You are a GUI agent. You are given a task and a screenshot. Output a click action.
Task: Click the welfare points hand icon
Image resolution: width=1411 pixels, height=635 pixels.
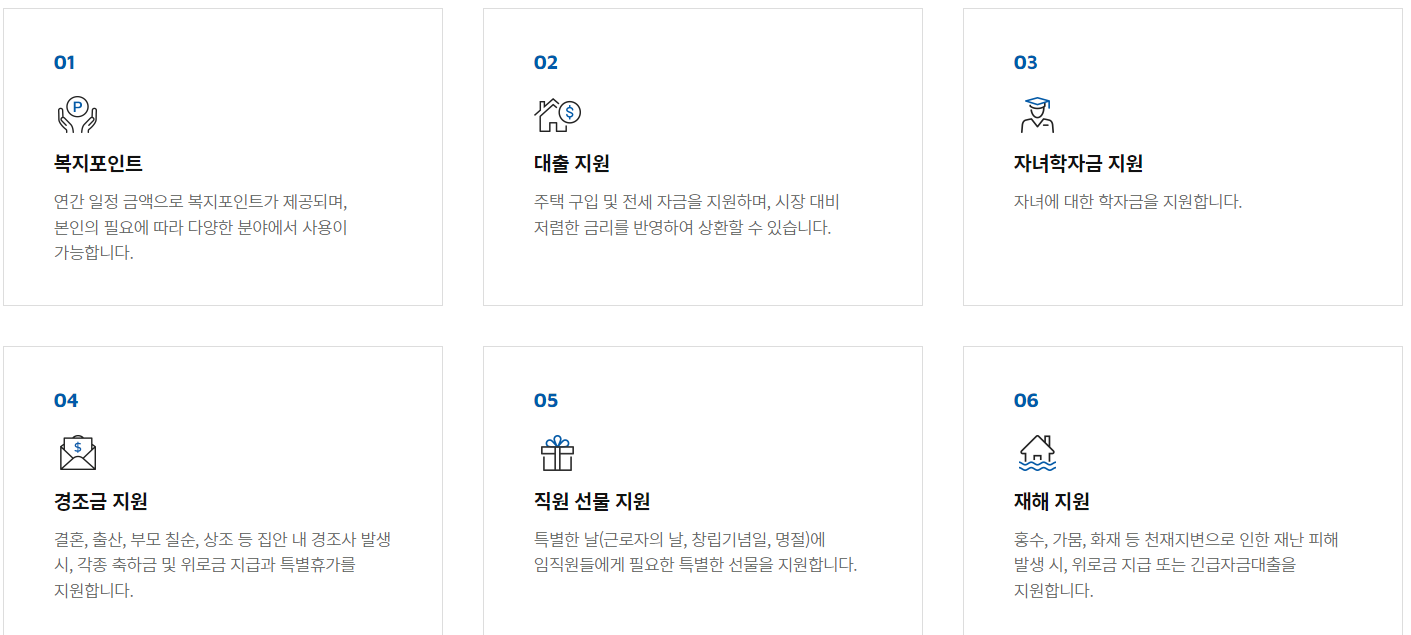coord(75,113)
